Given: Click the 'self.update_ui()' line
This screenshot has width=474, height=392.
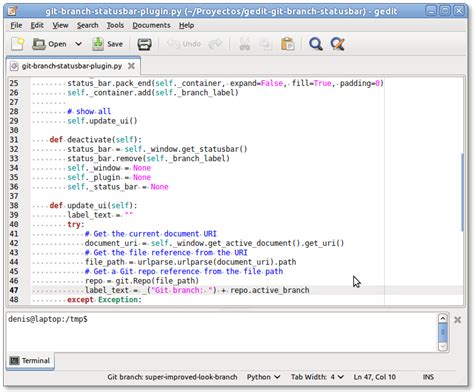Looking at the screenshot, I should (102, 121).
